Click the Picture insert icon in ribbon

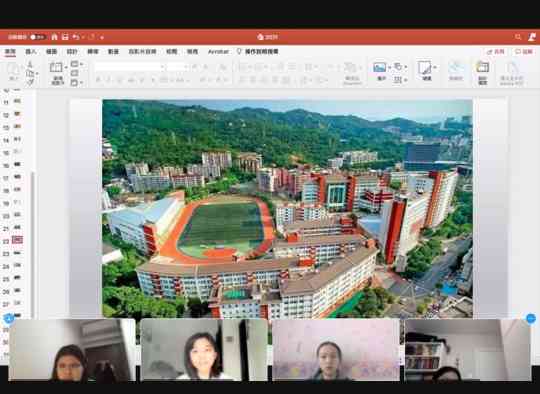(380, 68)
